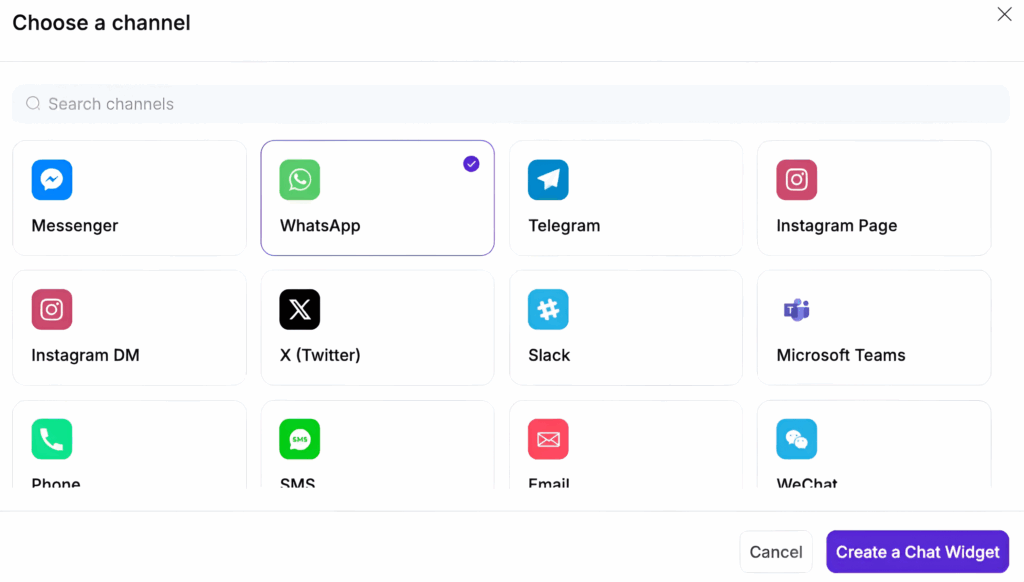Select the SMS channel icon
The width and height of the screenshot is (1024, 582).
pos(300,439)
